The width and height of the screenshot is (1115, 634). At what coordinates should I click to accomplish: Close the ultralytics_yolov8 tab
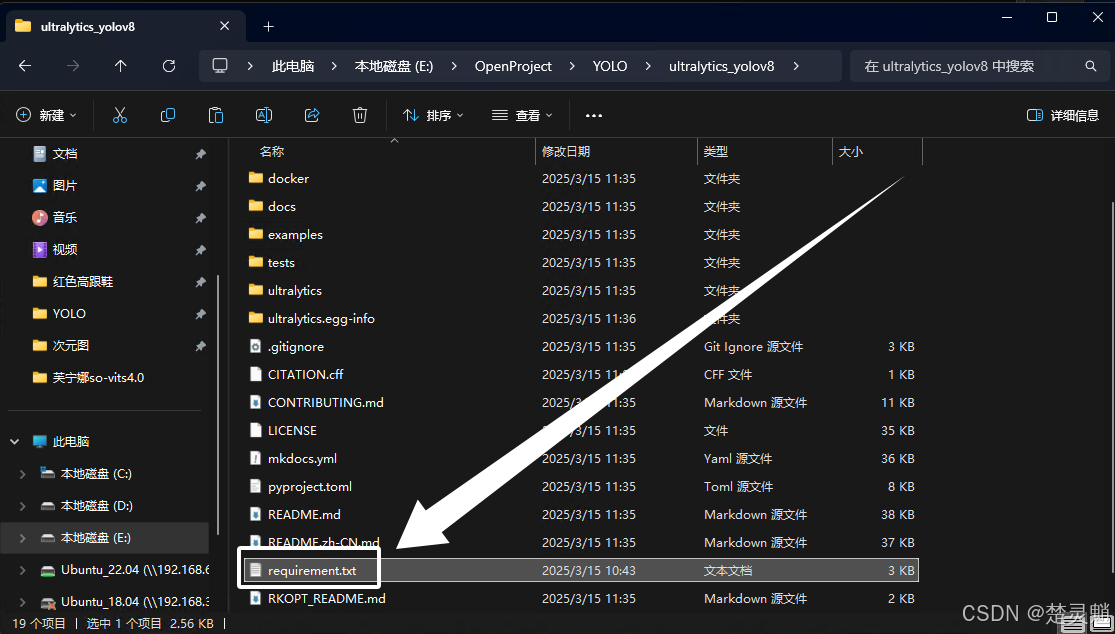[225, 26]
